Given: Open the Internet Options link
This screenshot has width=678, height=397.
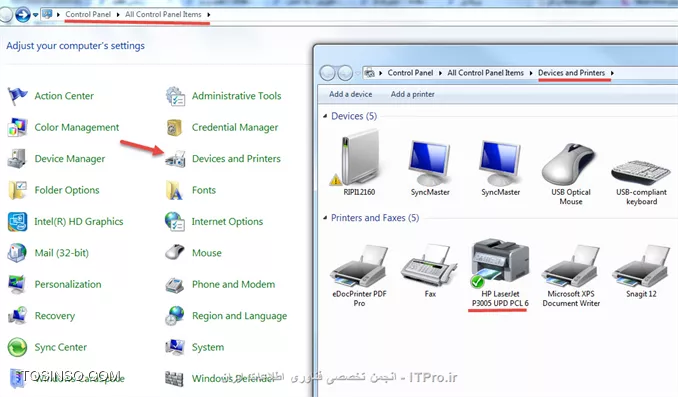Looking at the screenshot, I should point(227,221).
